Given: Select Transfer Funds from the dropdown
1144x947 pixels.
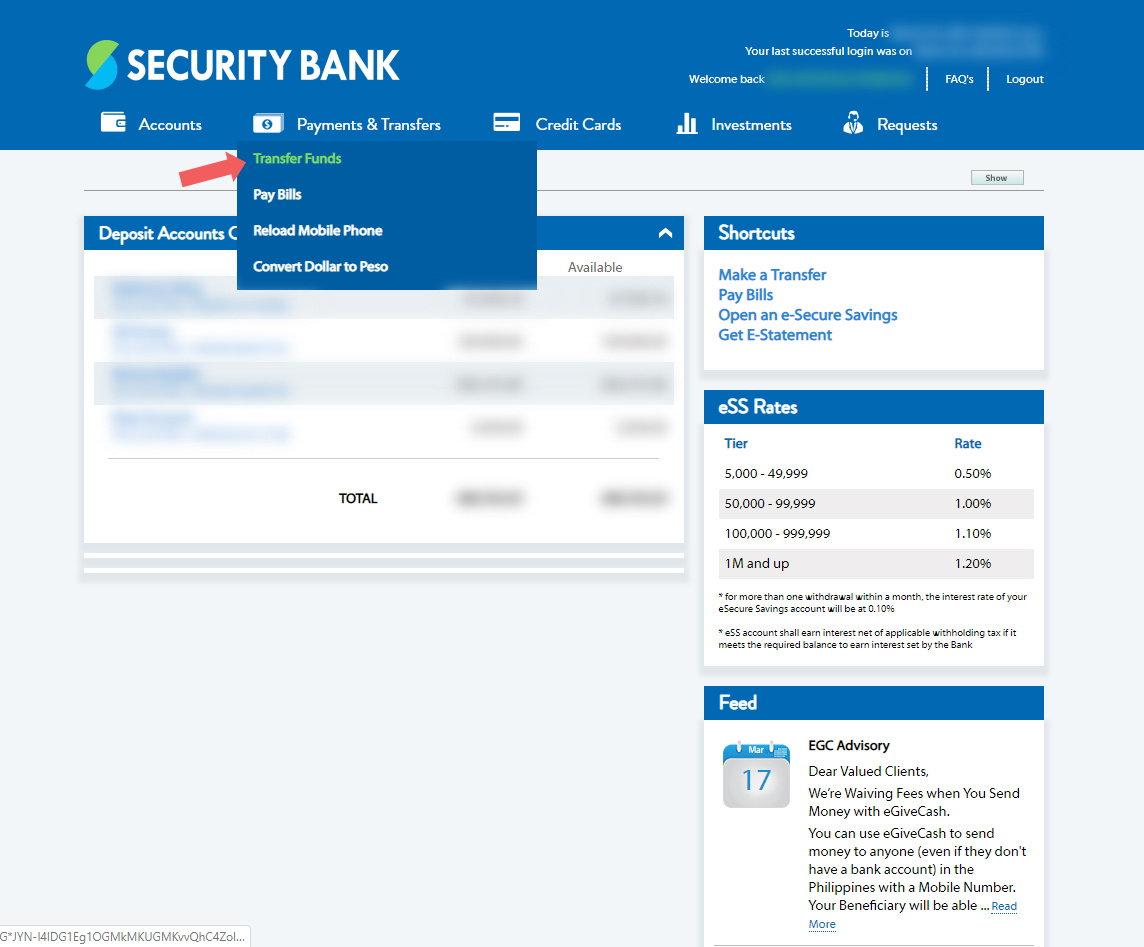Looking at the screenshot, I should point(297,158).
